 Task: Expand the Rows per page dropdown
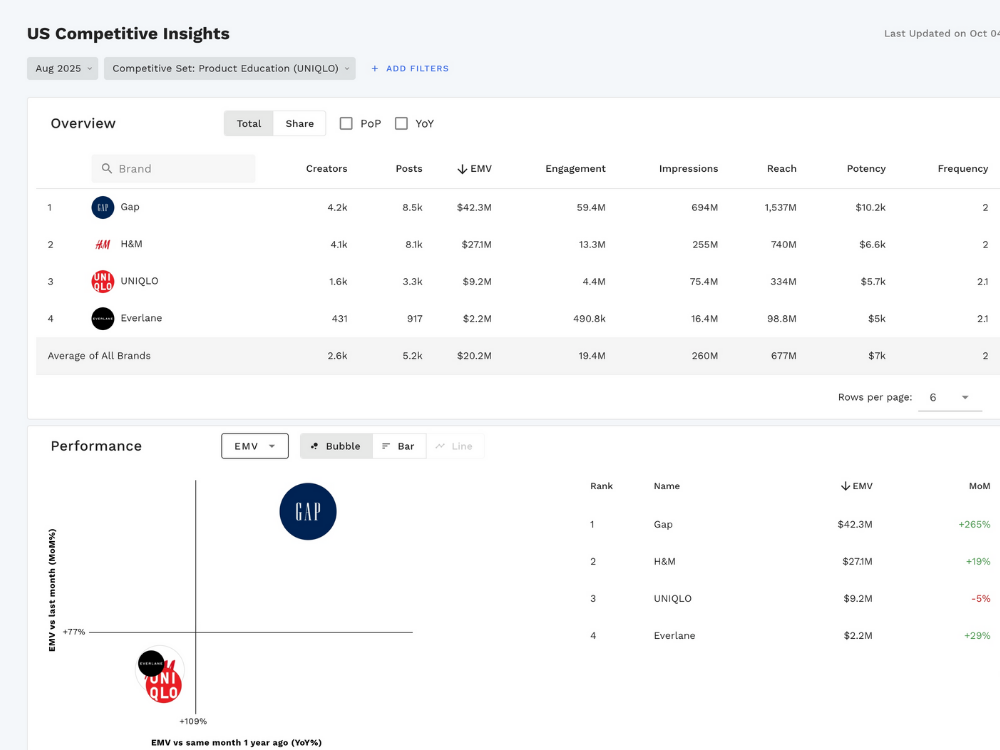coord(949,397)
